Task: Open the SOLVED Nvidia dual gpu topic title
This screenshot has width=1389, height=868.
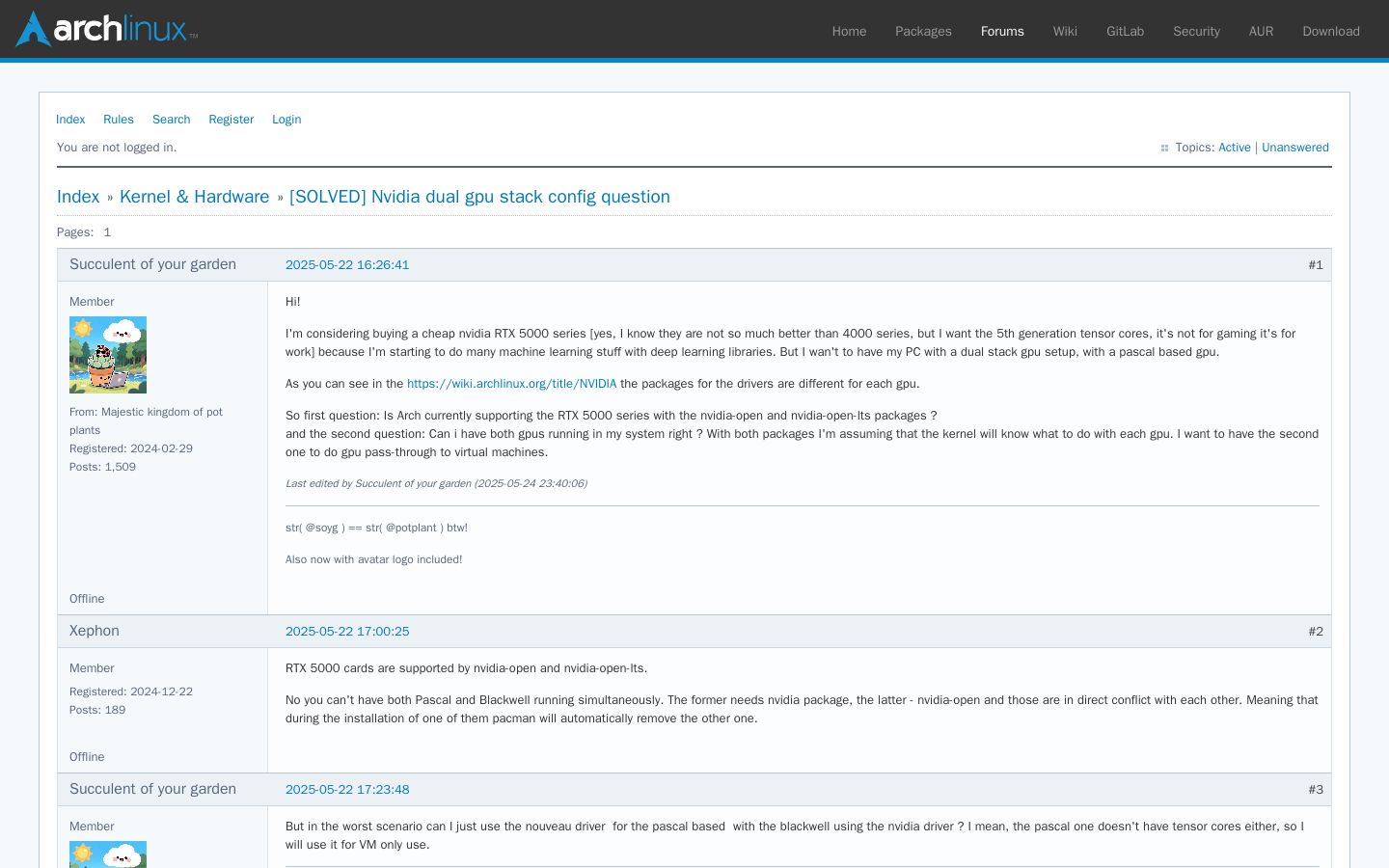Action: click(x=479, y=197)
